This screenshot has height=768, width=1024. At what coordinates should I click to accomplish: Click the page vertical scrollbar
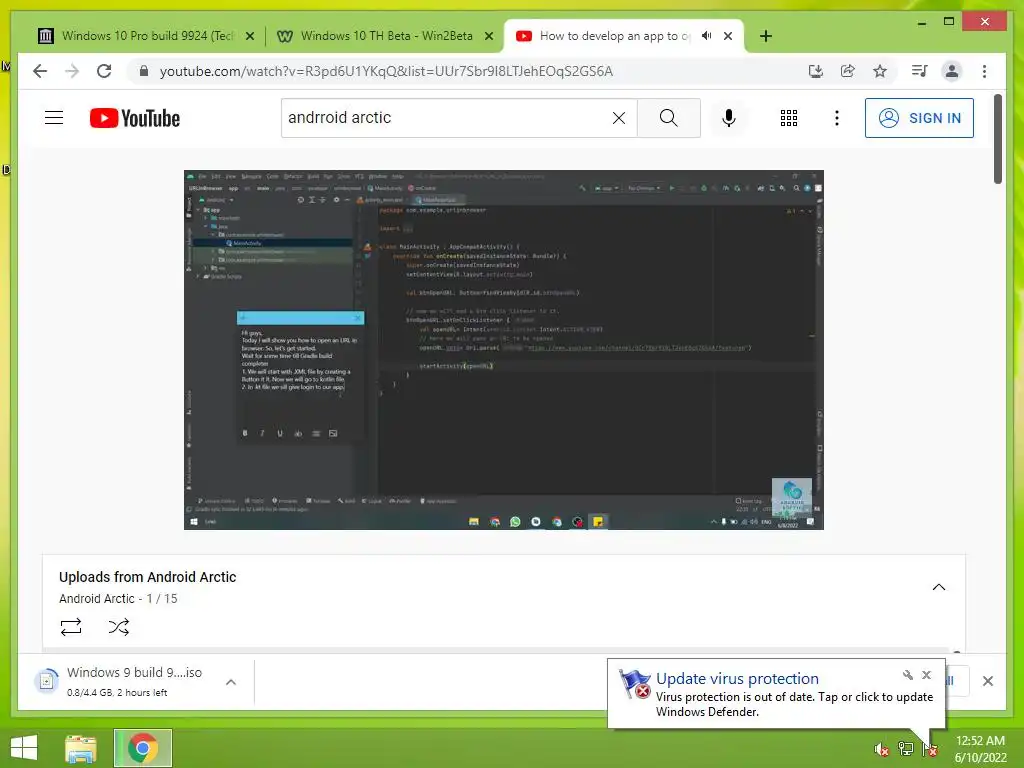pyautogui.click(x=998, y=139)
